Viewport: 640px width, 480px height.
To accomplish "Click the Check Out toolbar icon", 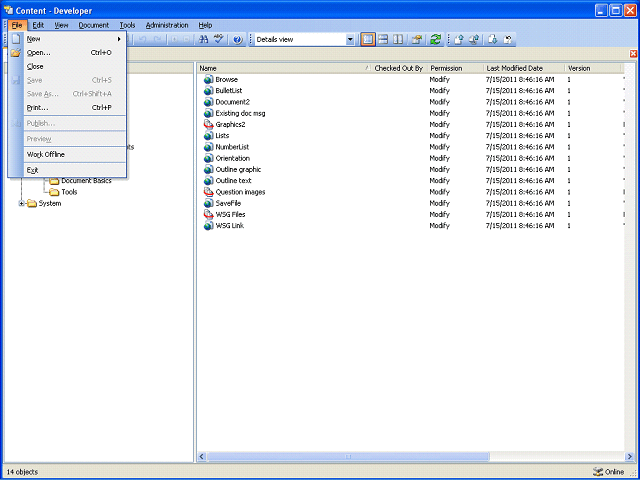I will (x=493, y=40).
